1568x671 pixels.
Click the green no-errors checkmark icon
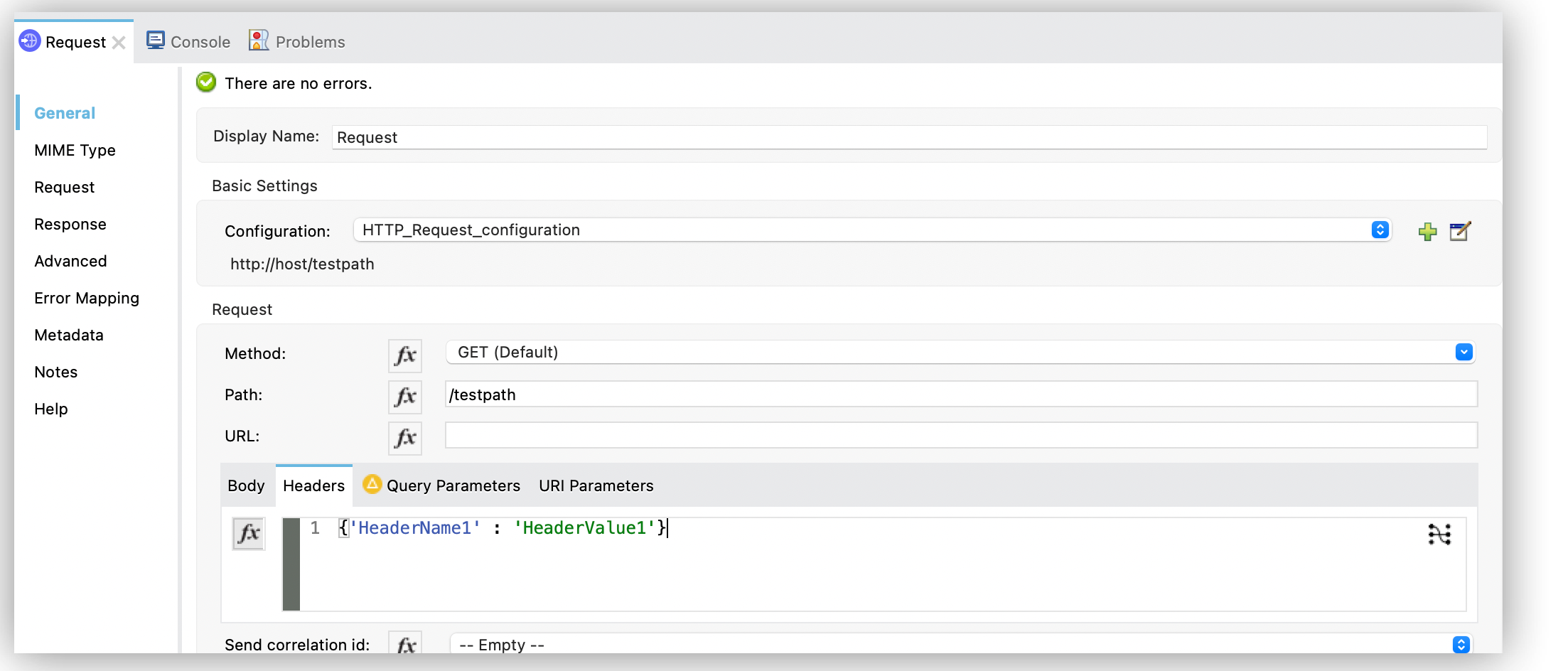point(206,82)
